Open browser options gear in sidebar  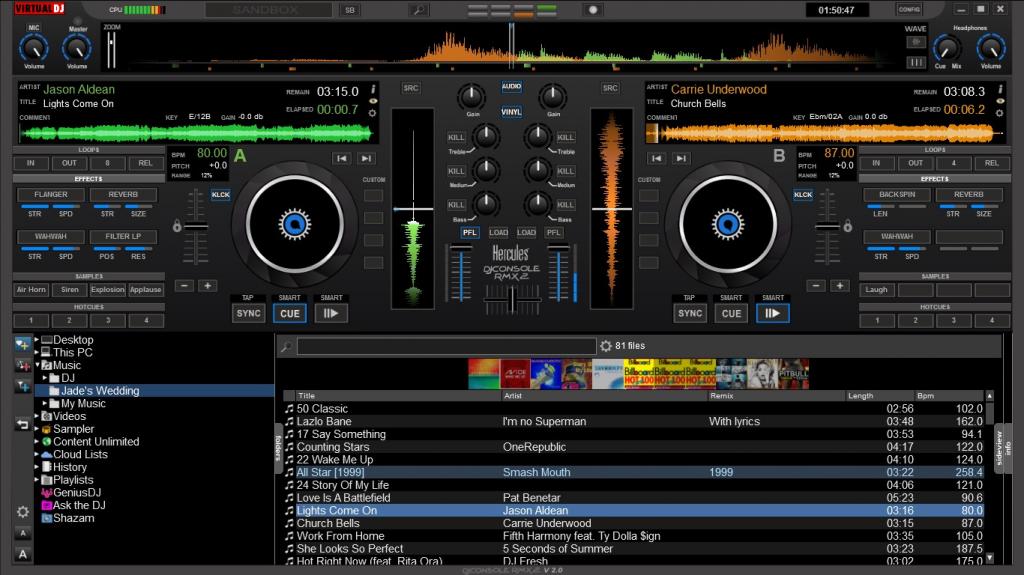22,512
